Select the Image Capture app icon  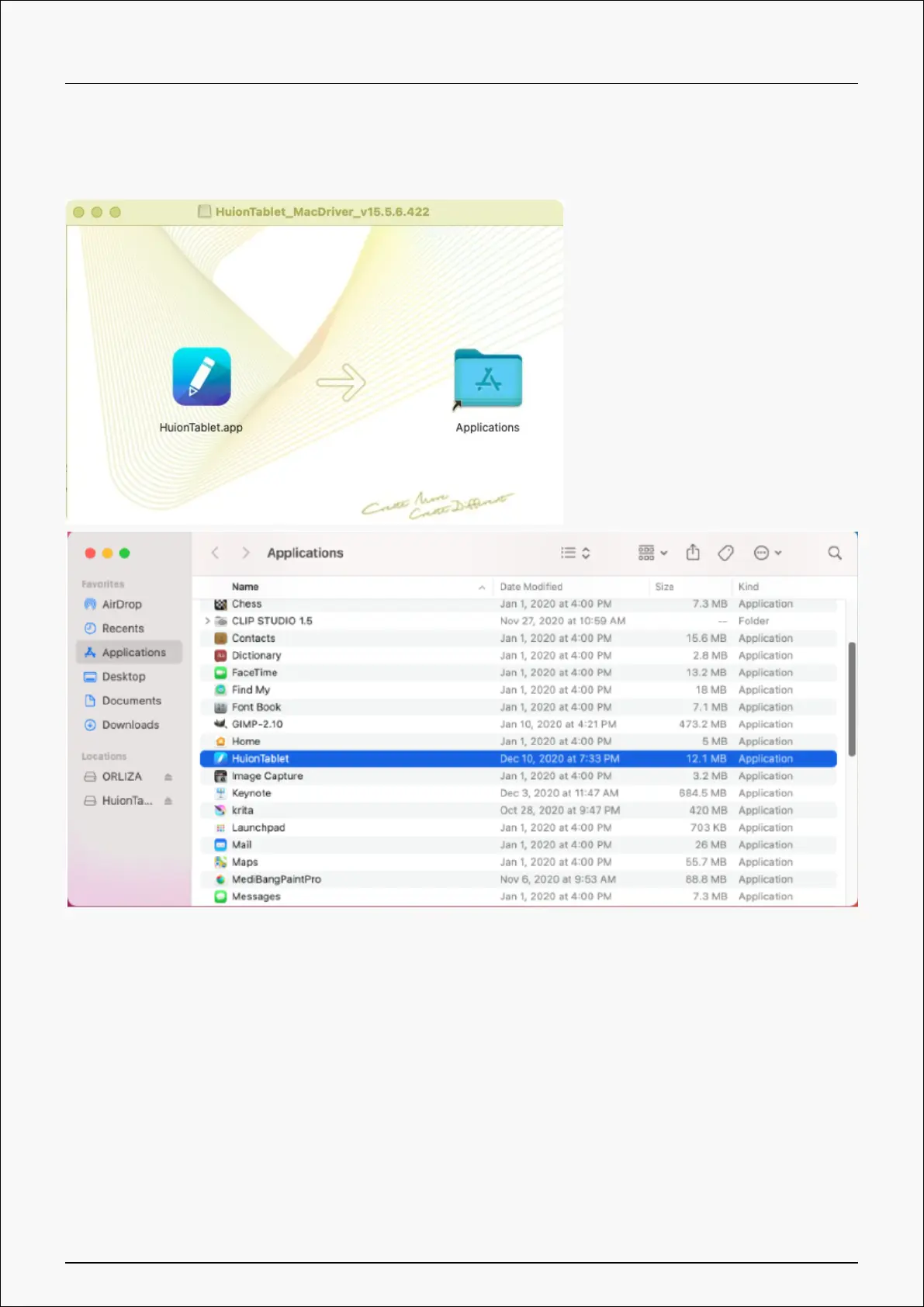(x=220, y=776)
